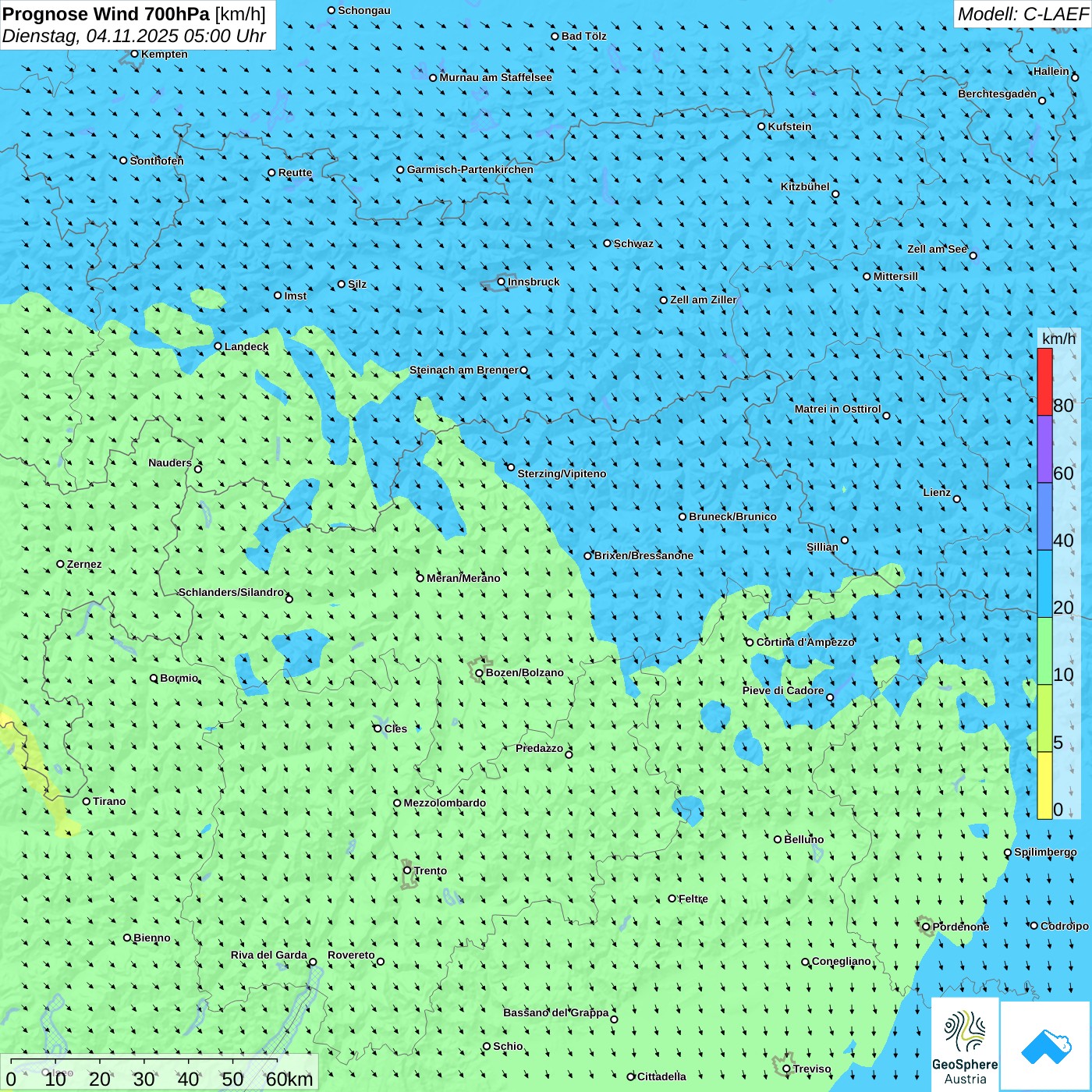Click the Tirano location dot
This screenshot has width=1092, height=1092.
(x=87, y=801)
